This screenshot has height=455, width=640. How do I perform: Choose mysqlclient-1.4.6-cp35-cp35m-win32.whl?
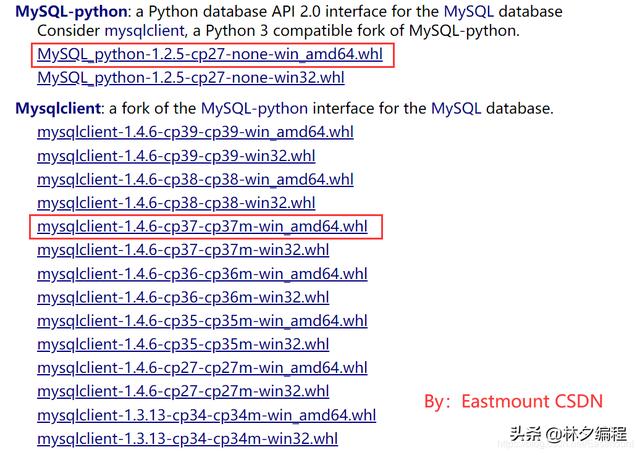tap(183, 344)
